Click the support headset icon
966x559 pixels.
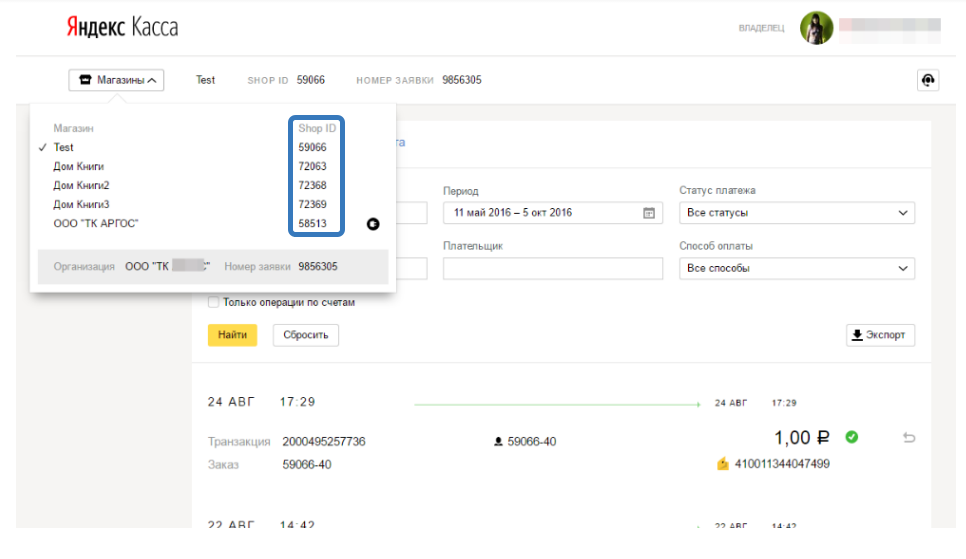pyautogui.click(x=928, y=80)
